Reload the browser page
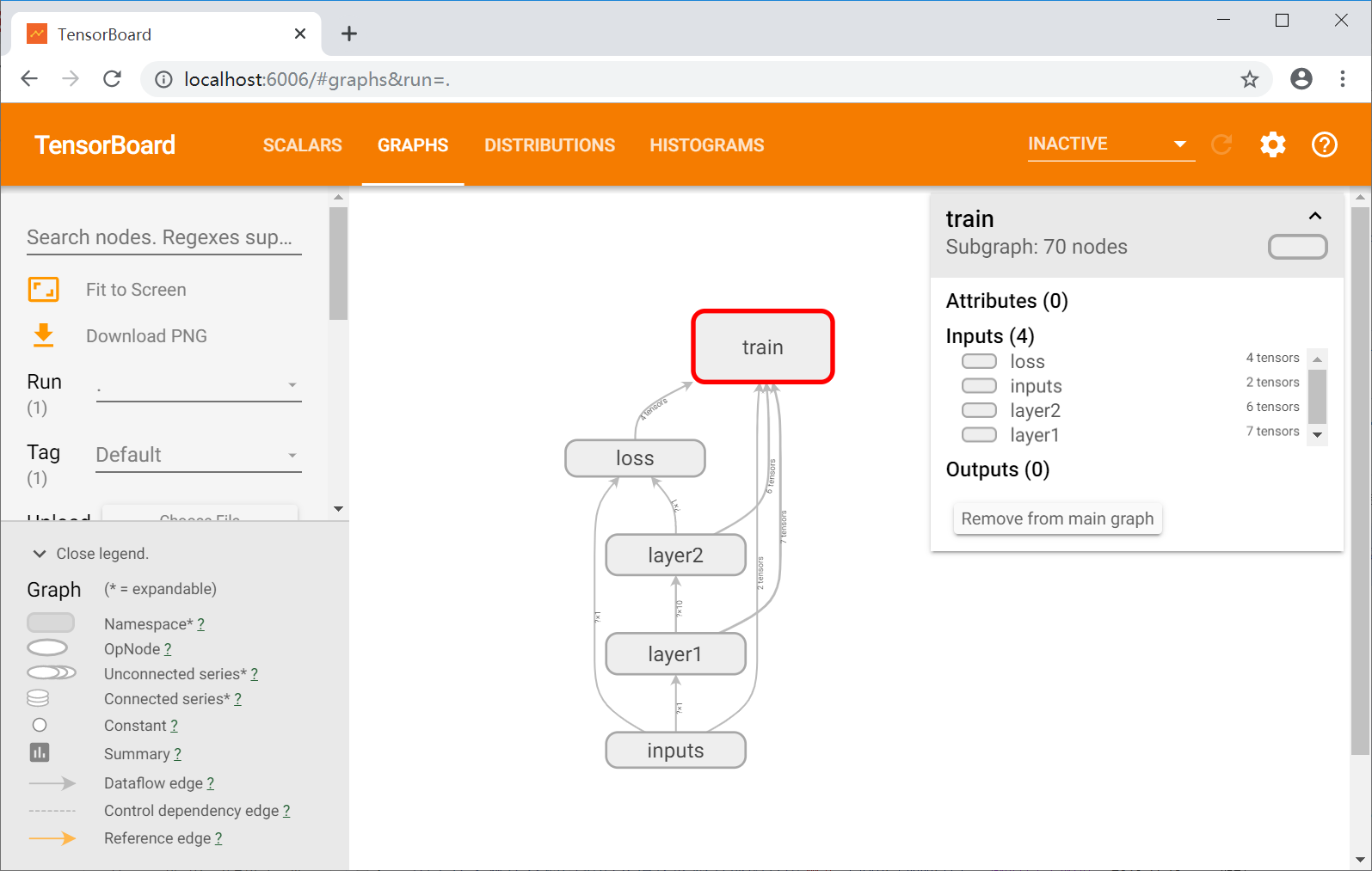The height and width of the screenshot is (871, 1372). 112,79
